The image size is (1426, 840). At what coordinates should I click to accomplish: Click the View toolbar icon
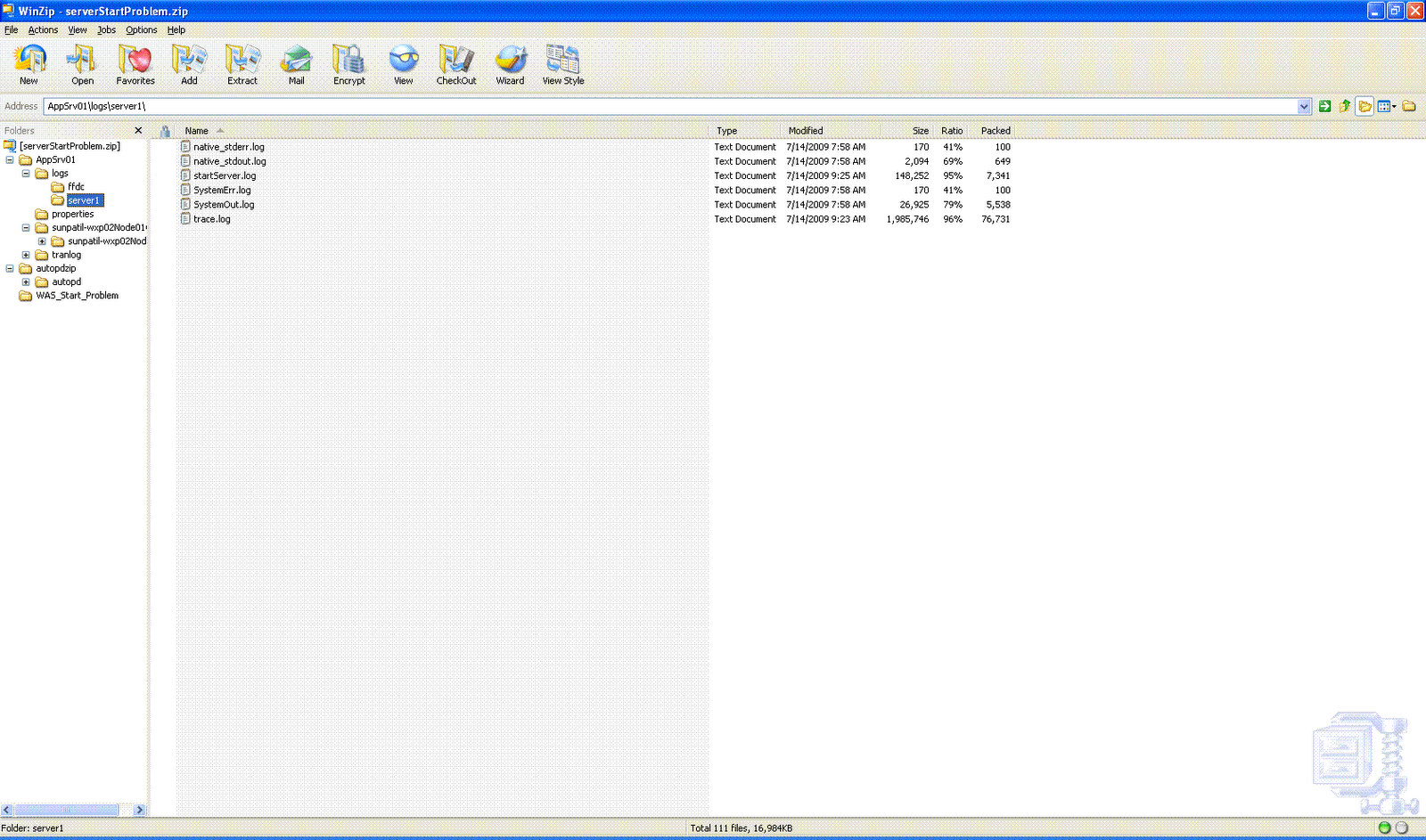(x=404, y=59)
